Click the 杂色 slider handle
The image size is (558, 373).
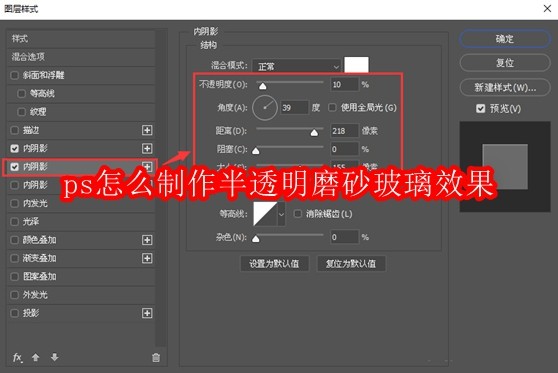256,239
